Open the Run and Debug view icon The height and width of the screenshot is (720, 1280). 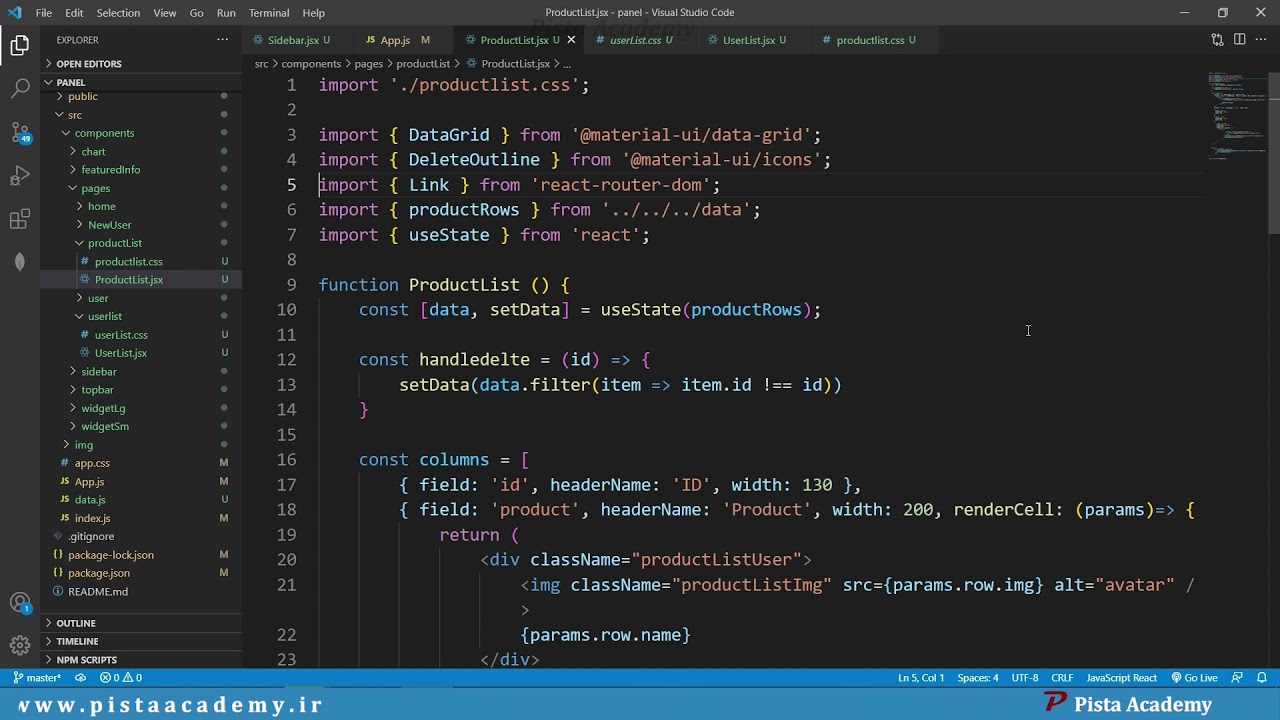20,176
